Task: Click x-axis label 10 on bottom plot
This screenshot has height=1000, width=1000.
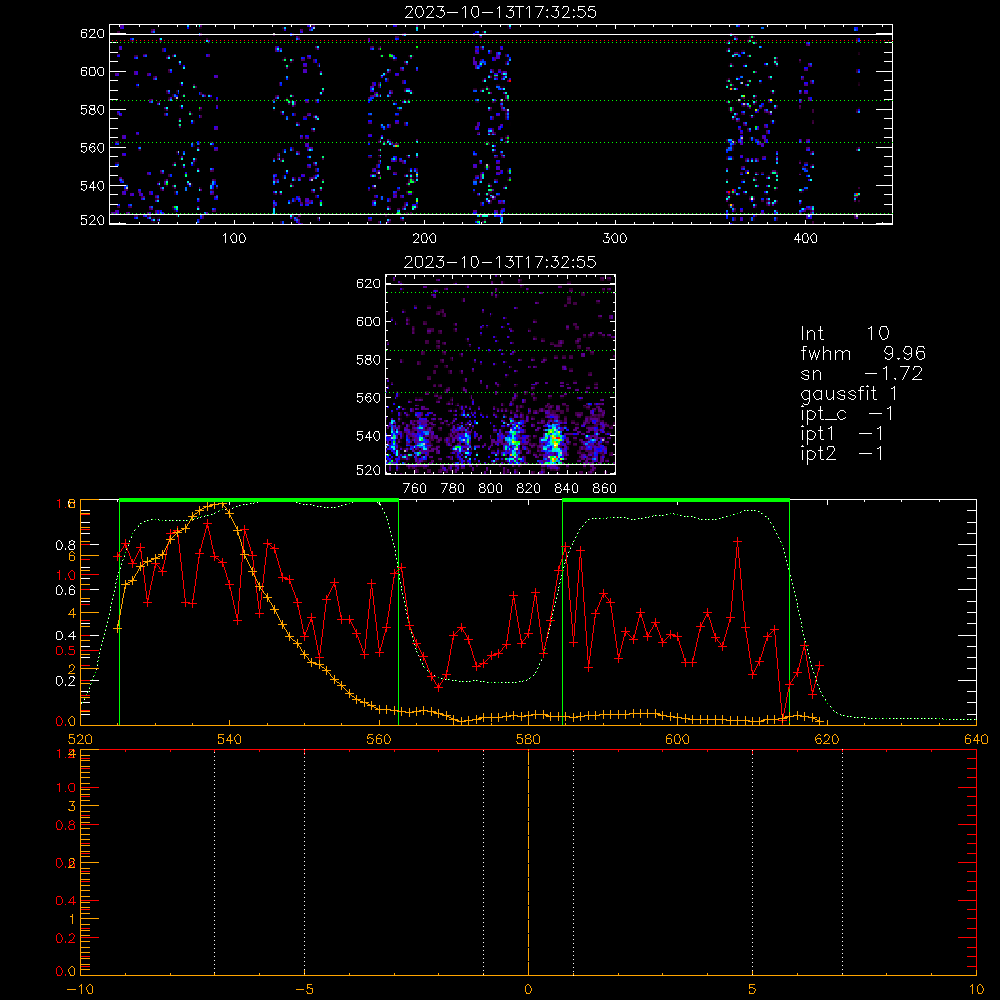Action: (x=976, y=990)
